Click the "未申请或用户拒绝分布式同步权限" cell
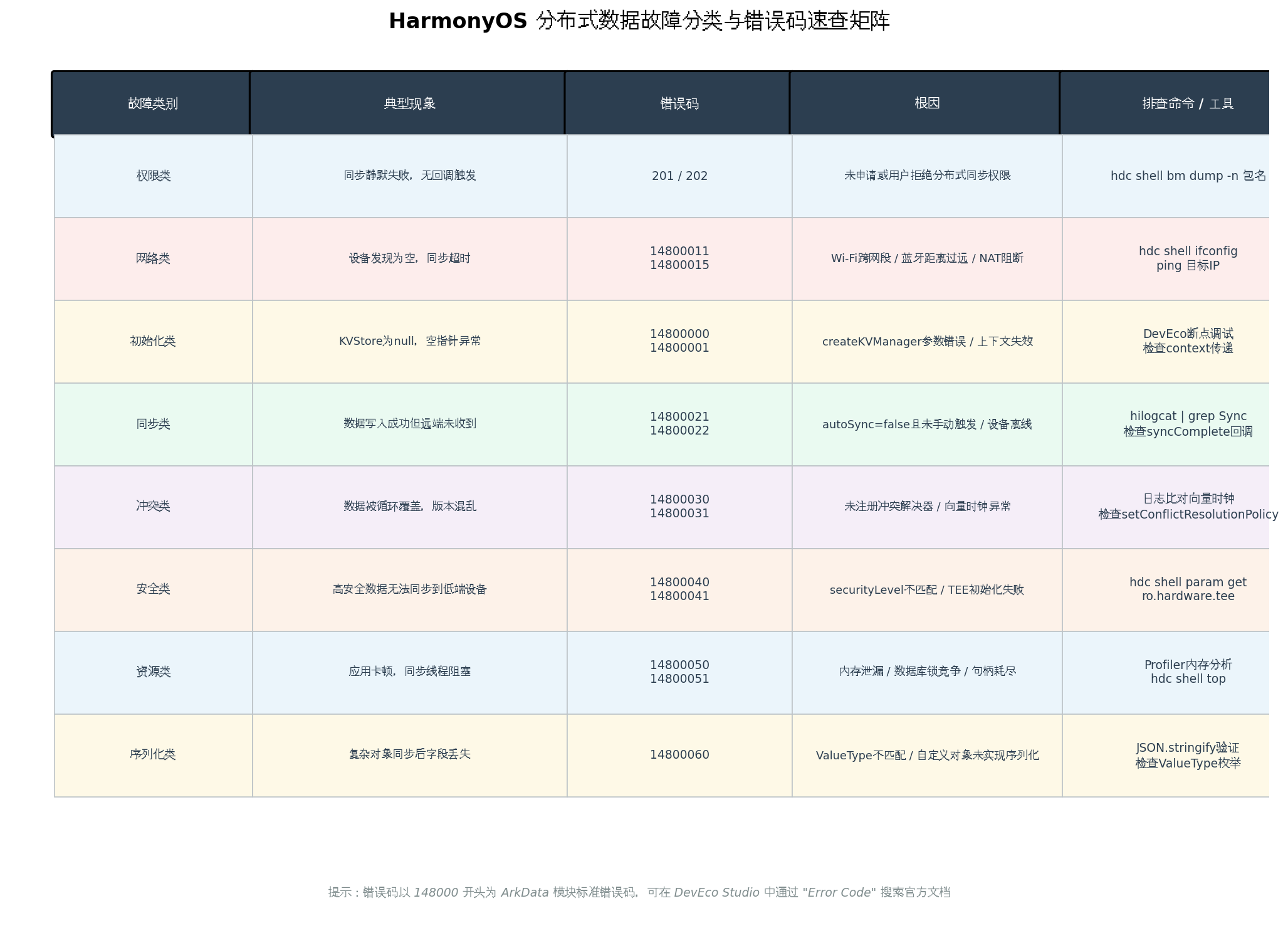 [x=927, y=176]
